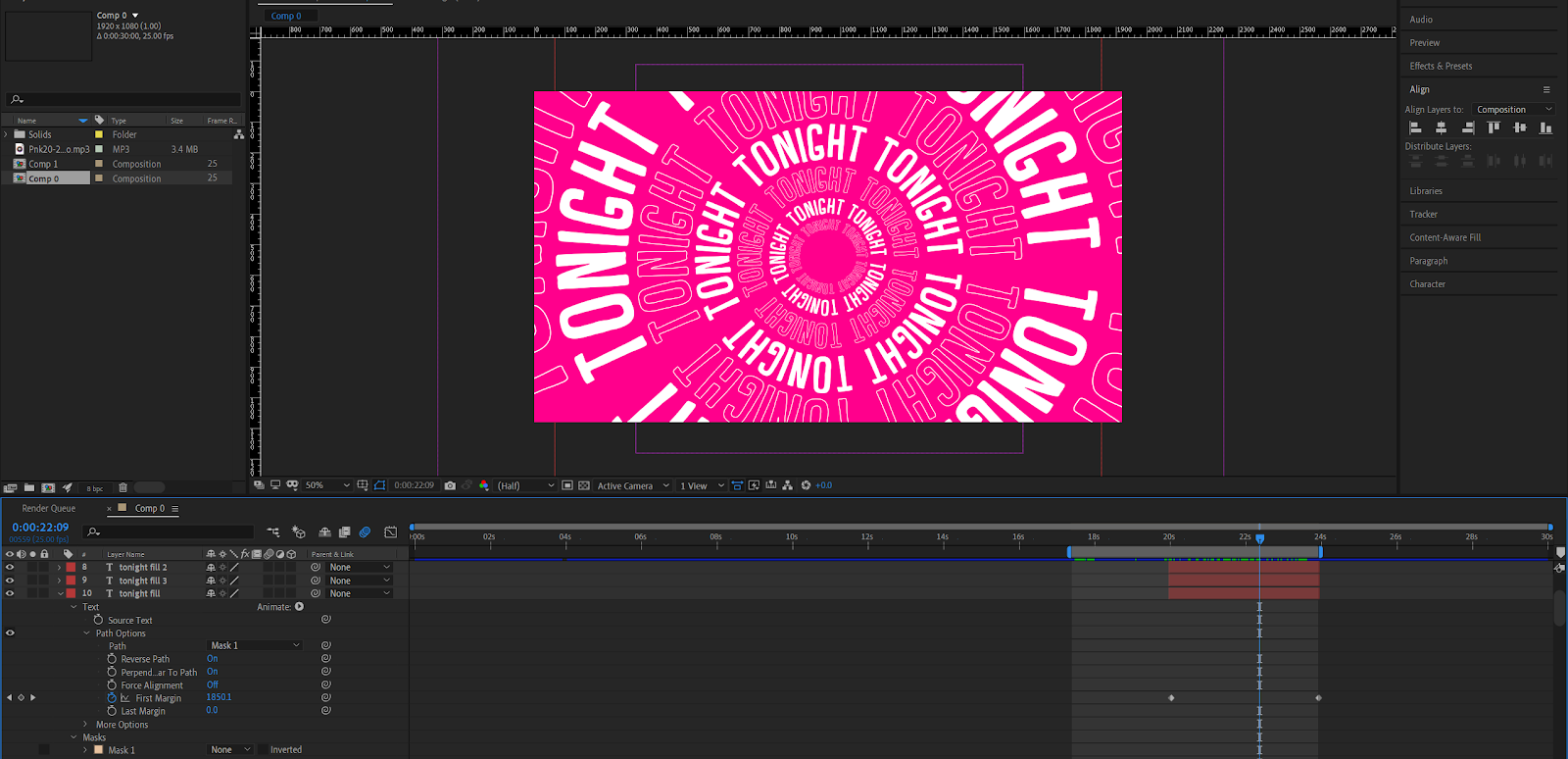
Task: Create a new folder in Project panel
Action: pos(29,487)
